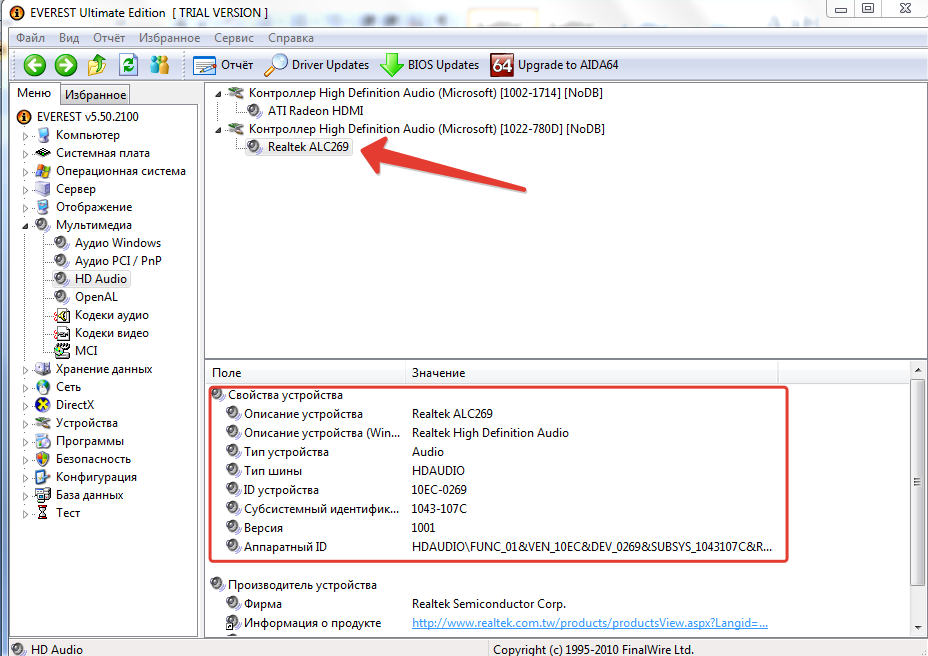Switch to the Избранное tab

coord(95,95)
